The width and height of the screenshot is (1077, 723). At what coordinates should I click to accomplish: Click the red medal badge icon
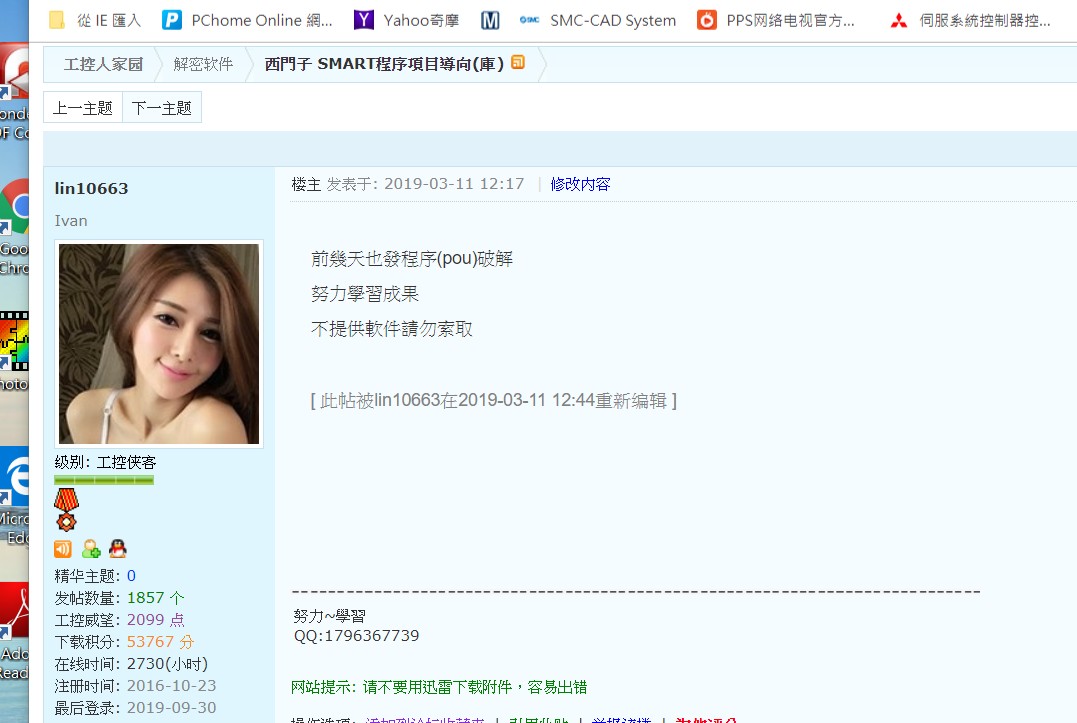66,509
